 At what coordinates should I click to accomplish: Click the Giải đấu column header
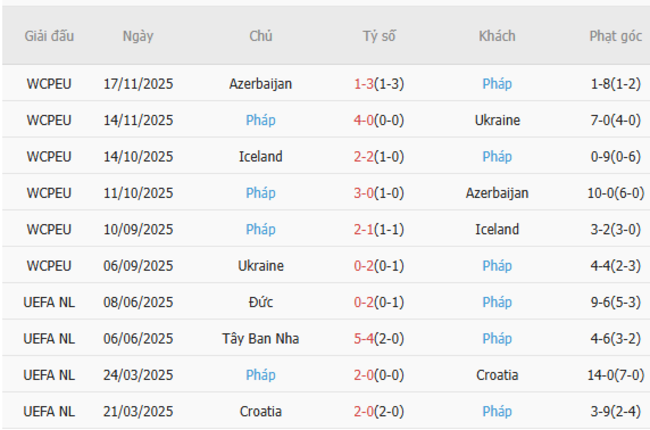coord(49,36)
